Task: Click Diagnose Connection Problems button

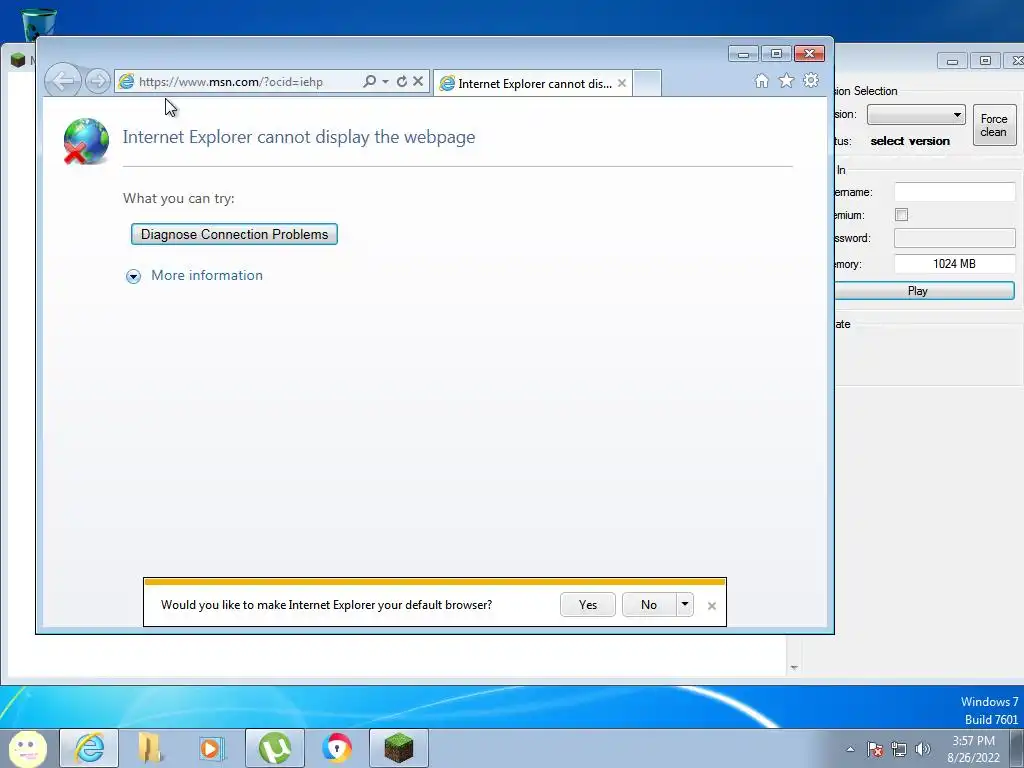Action: click(234, 234)
